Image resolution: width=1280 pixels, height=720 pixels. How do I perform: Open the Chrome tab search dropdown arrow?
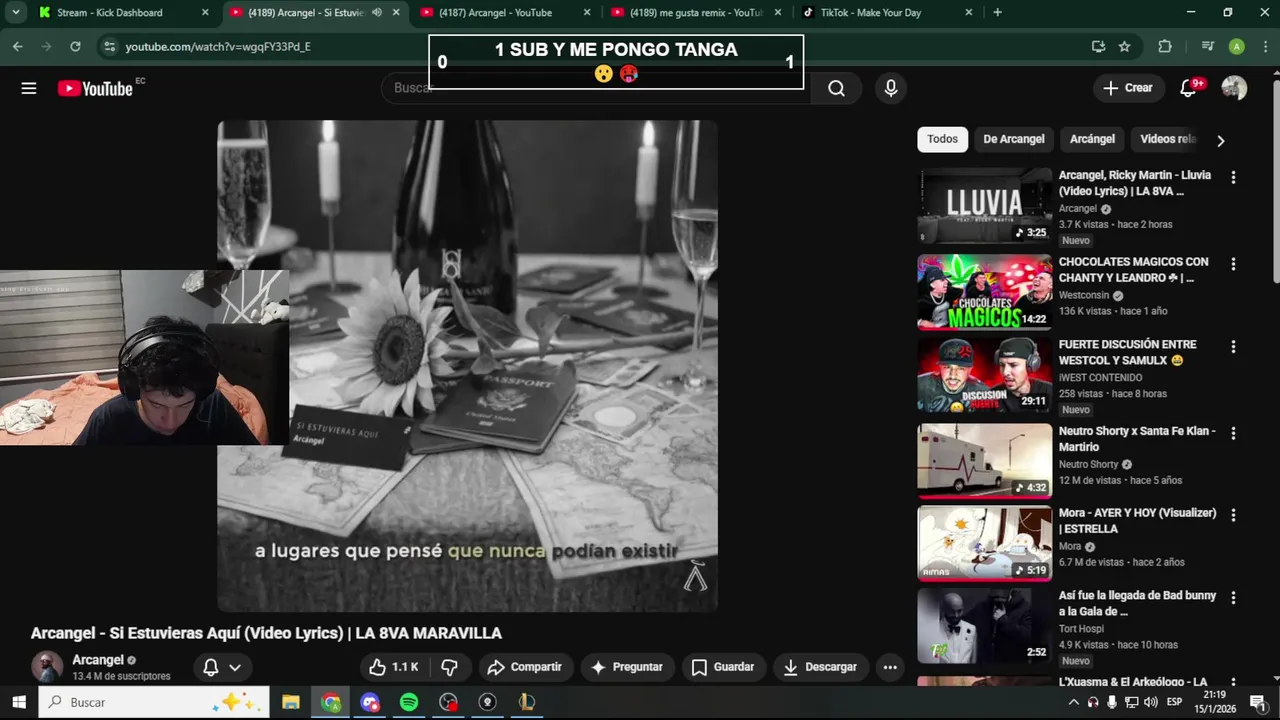(16, 13)
